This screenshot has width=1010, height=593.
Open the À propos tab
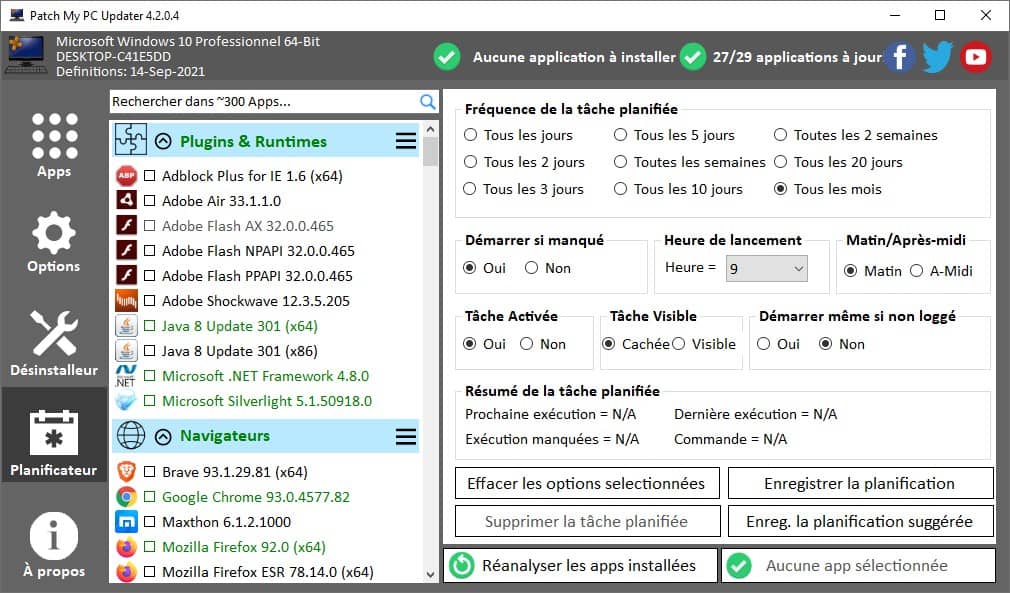[54, 545]
